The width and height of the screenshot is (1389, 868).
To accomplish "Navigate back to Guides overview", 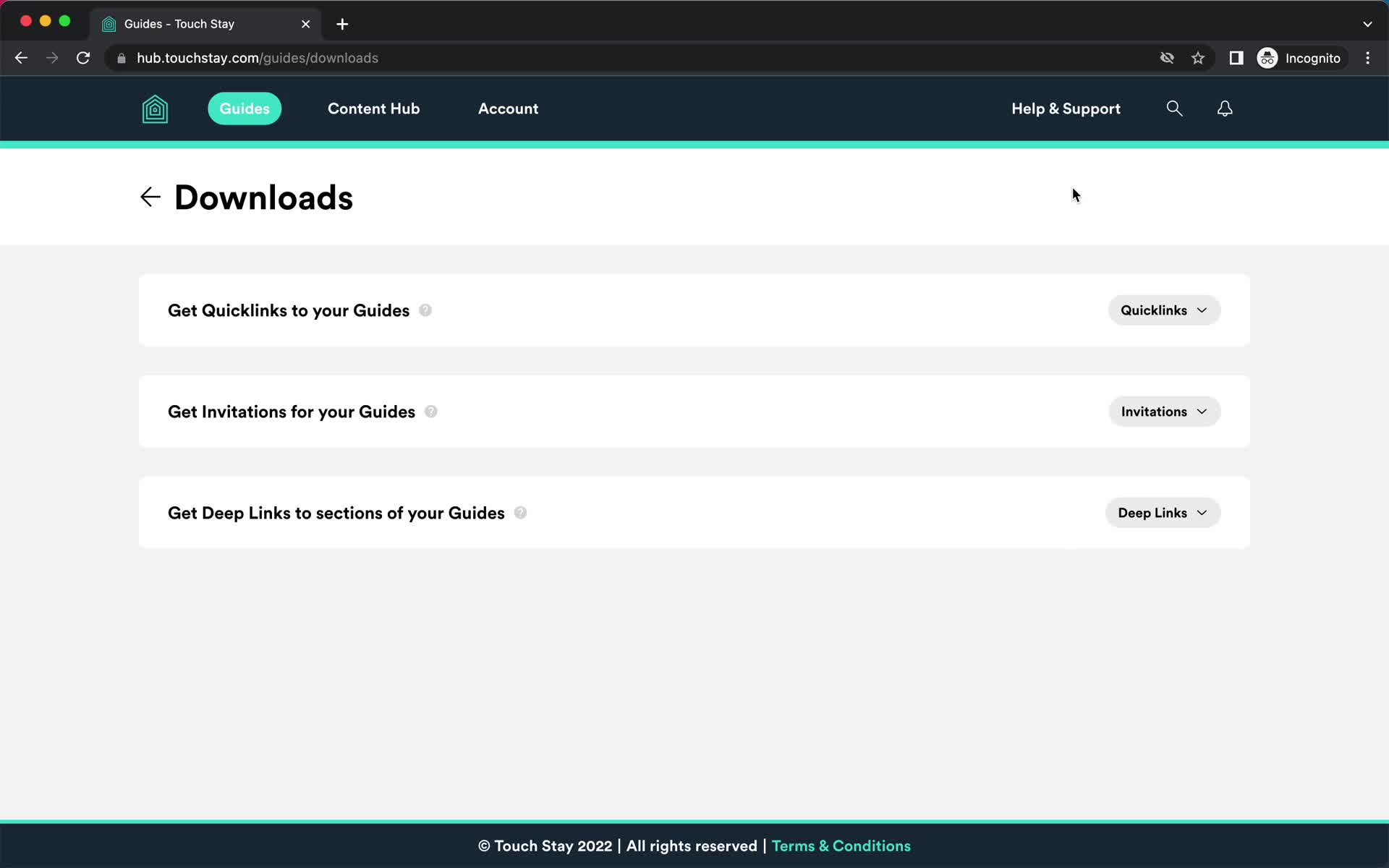I will click(149, 197).
